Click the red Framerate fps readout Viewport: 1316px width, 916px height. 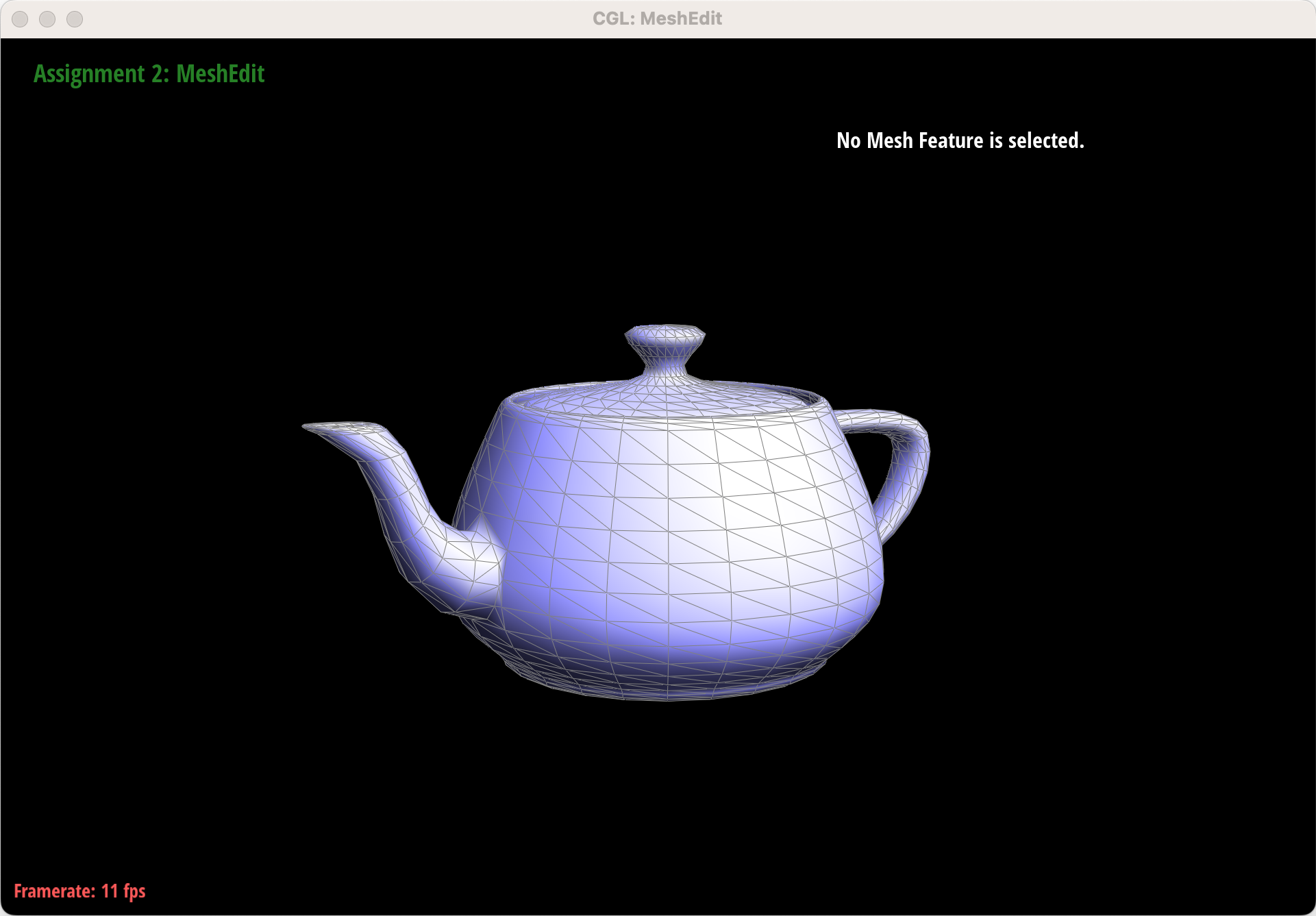tap(79, 891)
